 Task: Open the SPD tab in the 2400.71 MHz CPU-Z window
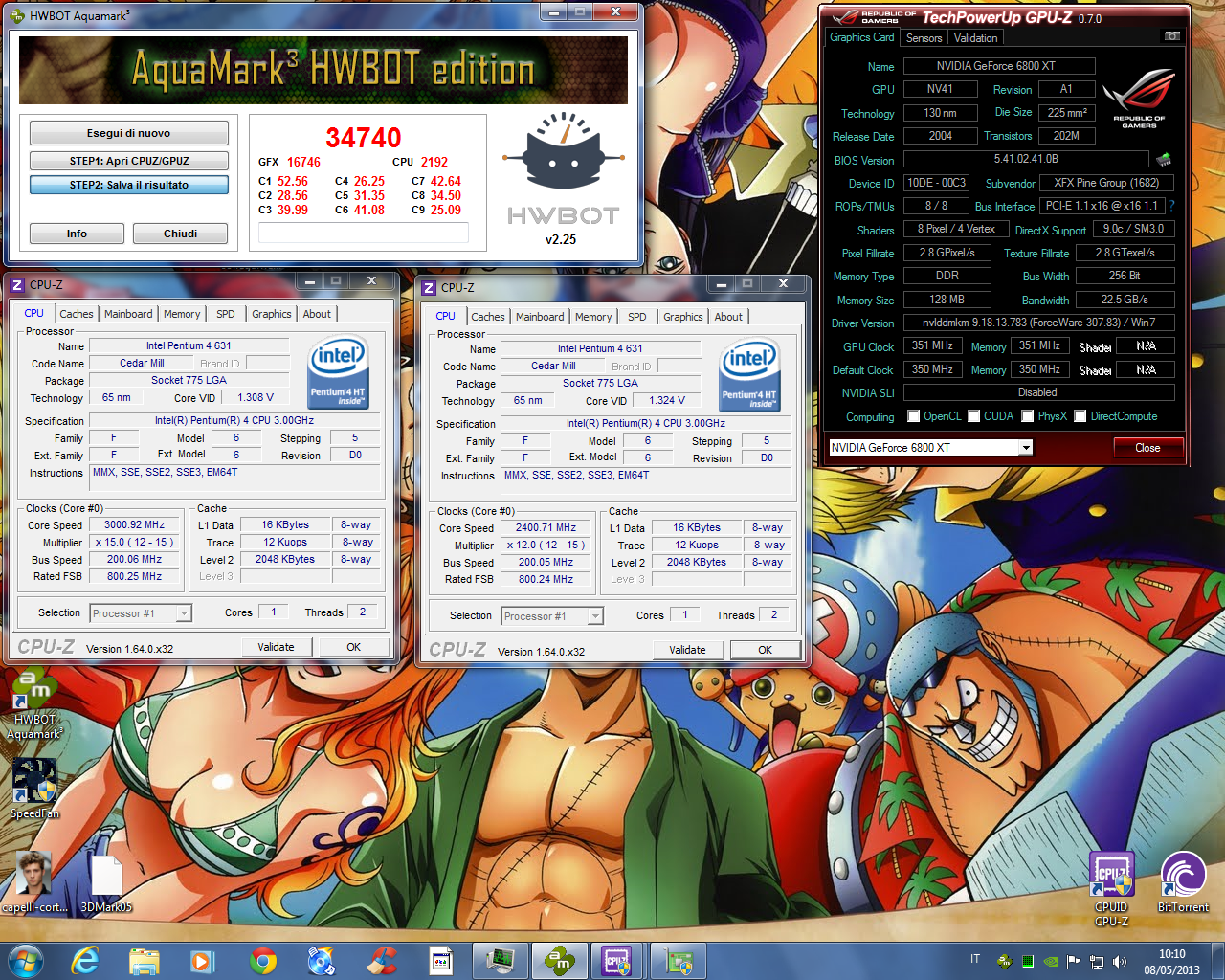pos(637,317)
